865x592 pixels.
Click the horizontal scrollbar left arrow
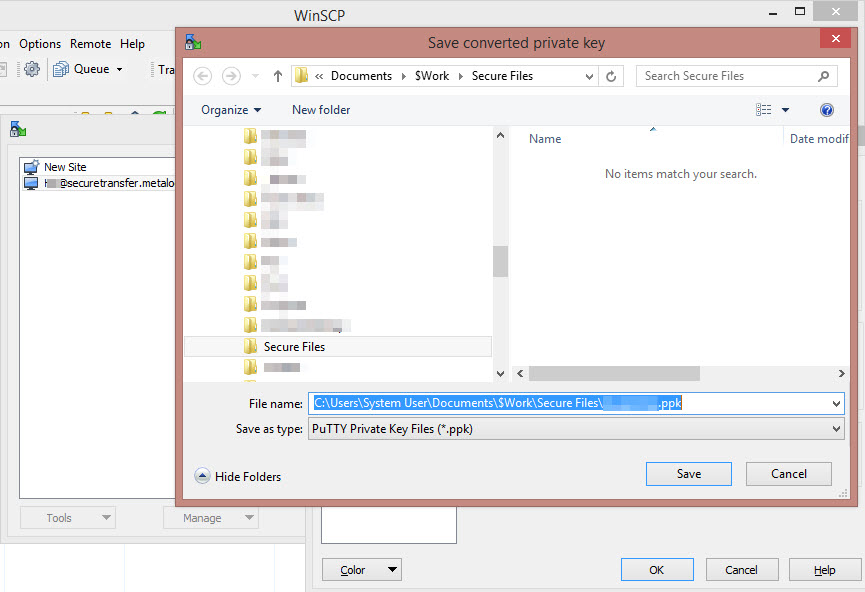pos(520,374)
